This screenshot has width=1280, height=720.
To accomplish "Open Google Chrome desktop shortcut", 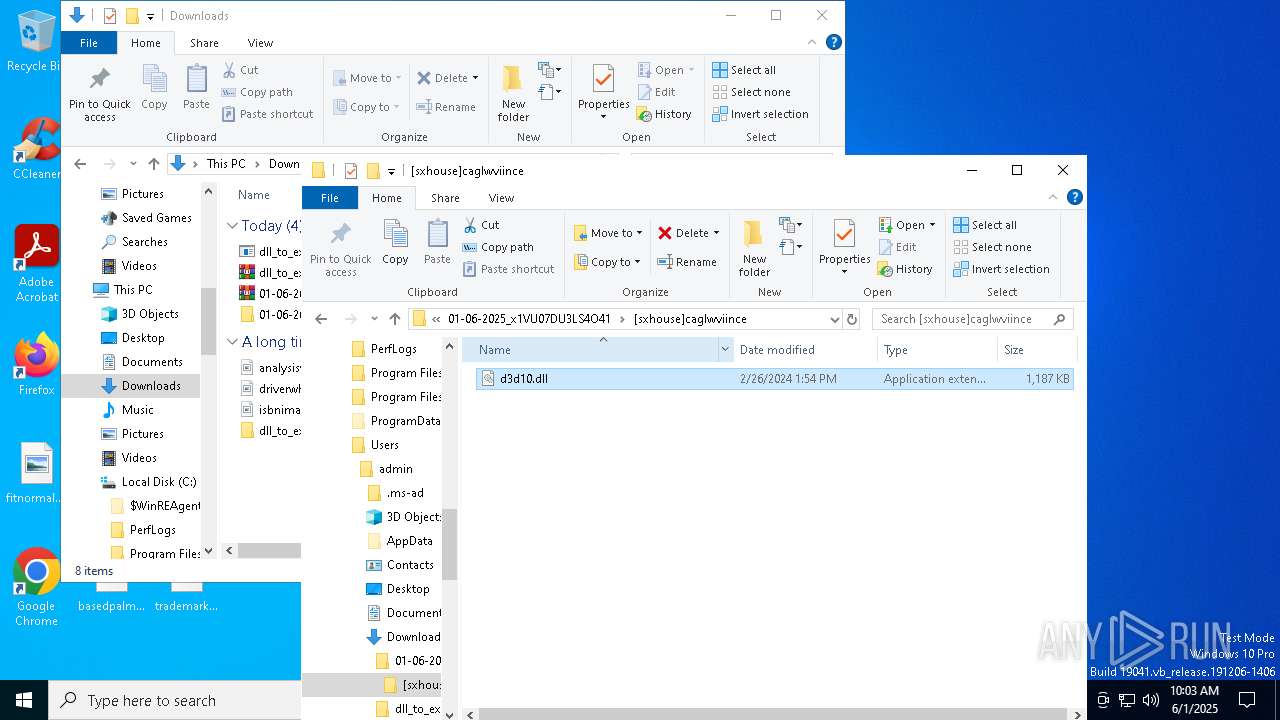I will [x=36, y=588].
